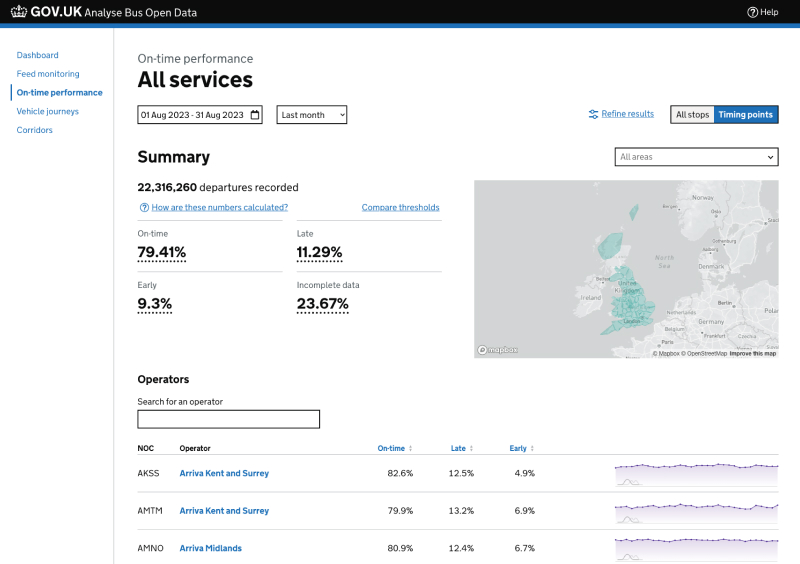Click into the Search for an operator field

point(229,419)
